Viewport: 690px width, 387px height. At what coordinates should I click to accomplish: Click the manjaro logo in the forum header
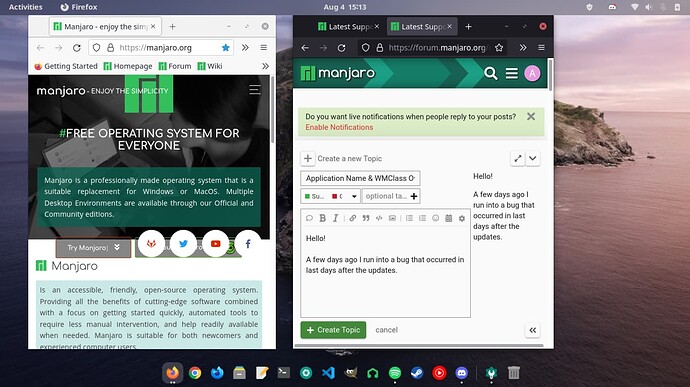338,73
